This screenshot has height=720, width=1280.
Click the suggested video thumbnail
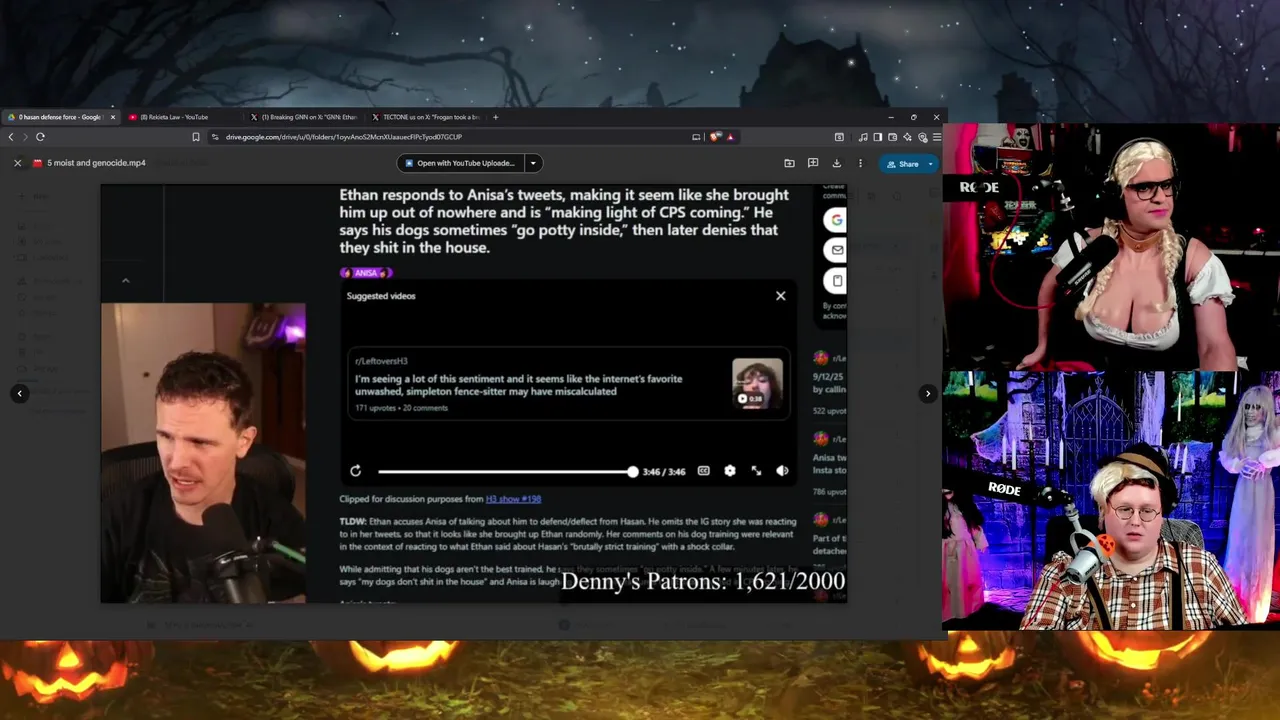pos(757,384)
